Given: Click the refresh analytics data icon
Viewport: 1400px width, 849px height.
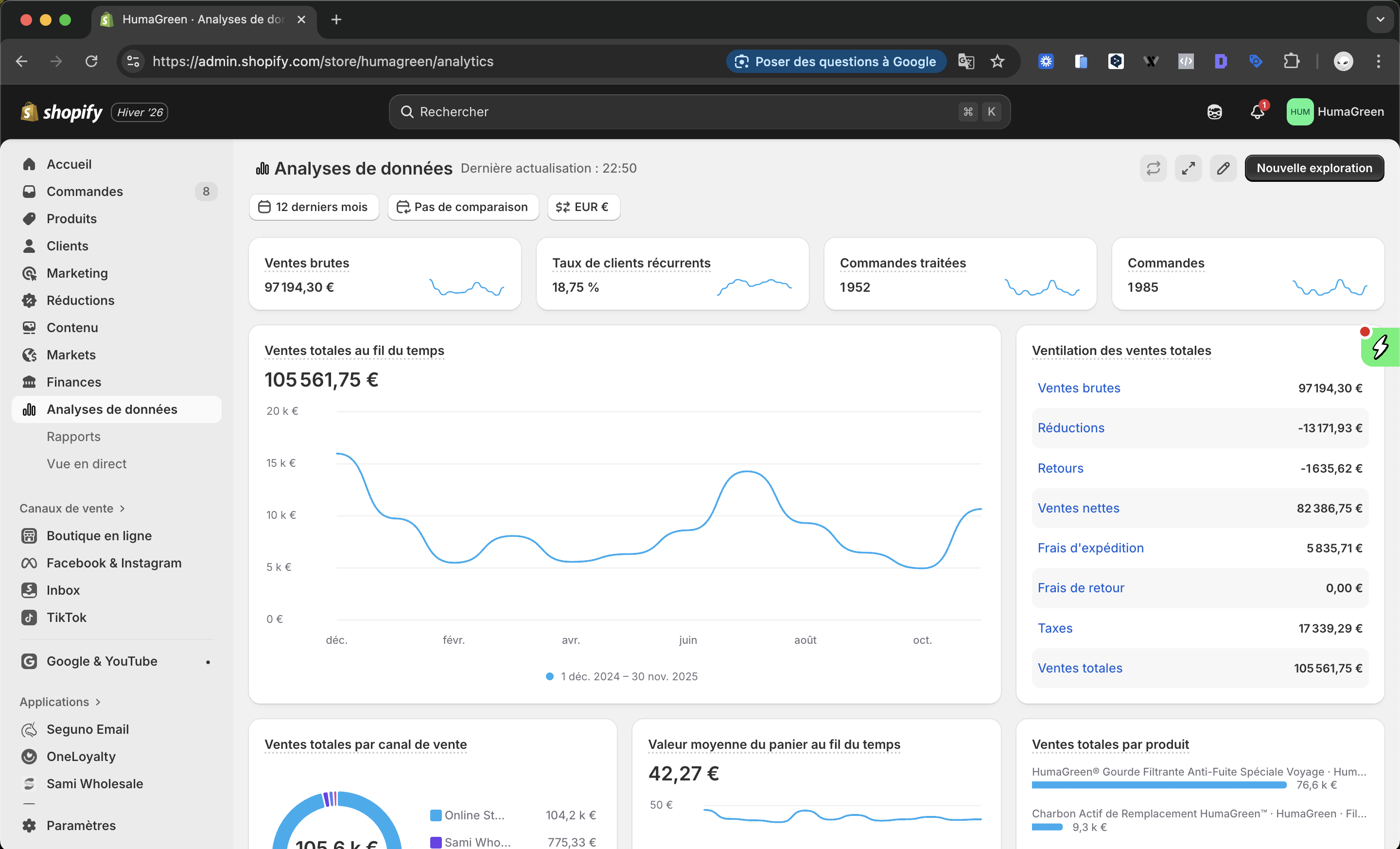Looking at the screenshot, I should point(1153,168).
